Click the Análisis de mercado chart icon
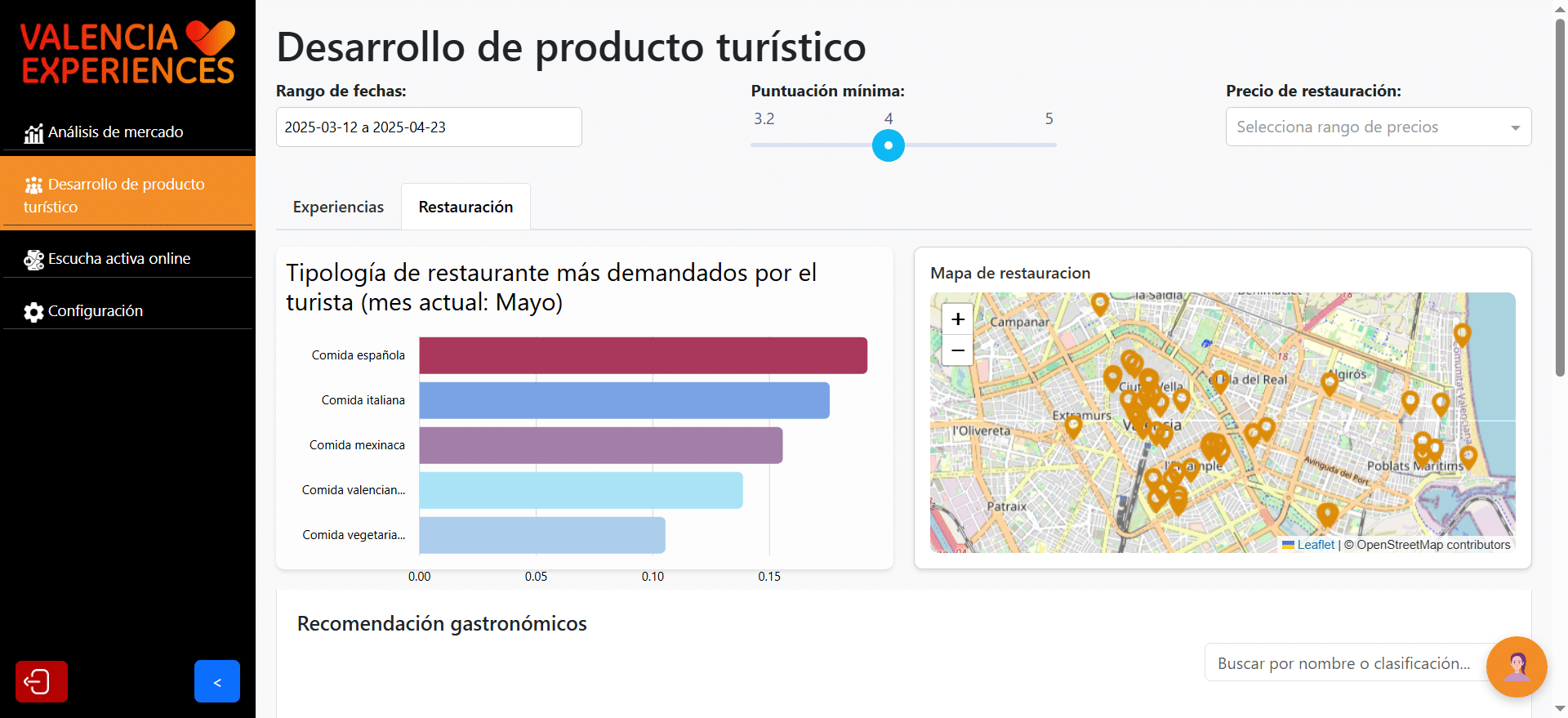The width and height of the screenshot is (1568, 718). (33, 133)
